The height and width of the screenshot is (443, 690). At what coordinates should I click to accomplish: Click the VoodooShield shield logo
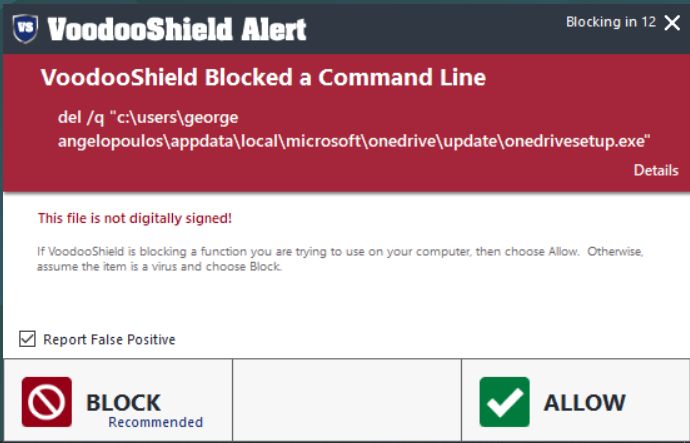pyautogui.click(x=28, y=28)
